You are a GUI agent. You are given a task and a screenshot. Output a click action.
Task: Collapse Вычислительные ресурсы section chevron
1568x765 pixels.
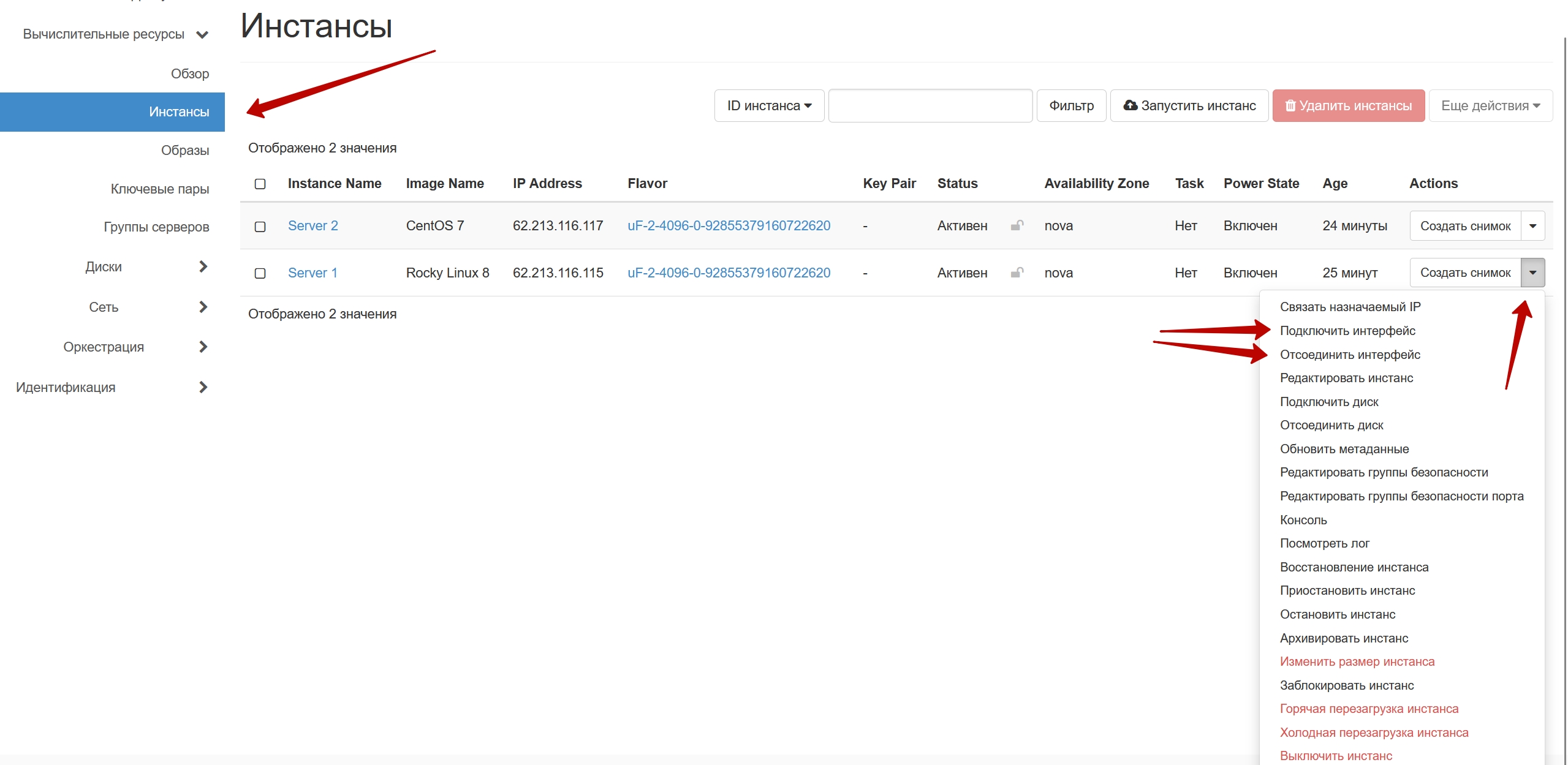pos(202,35)
